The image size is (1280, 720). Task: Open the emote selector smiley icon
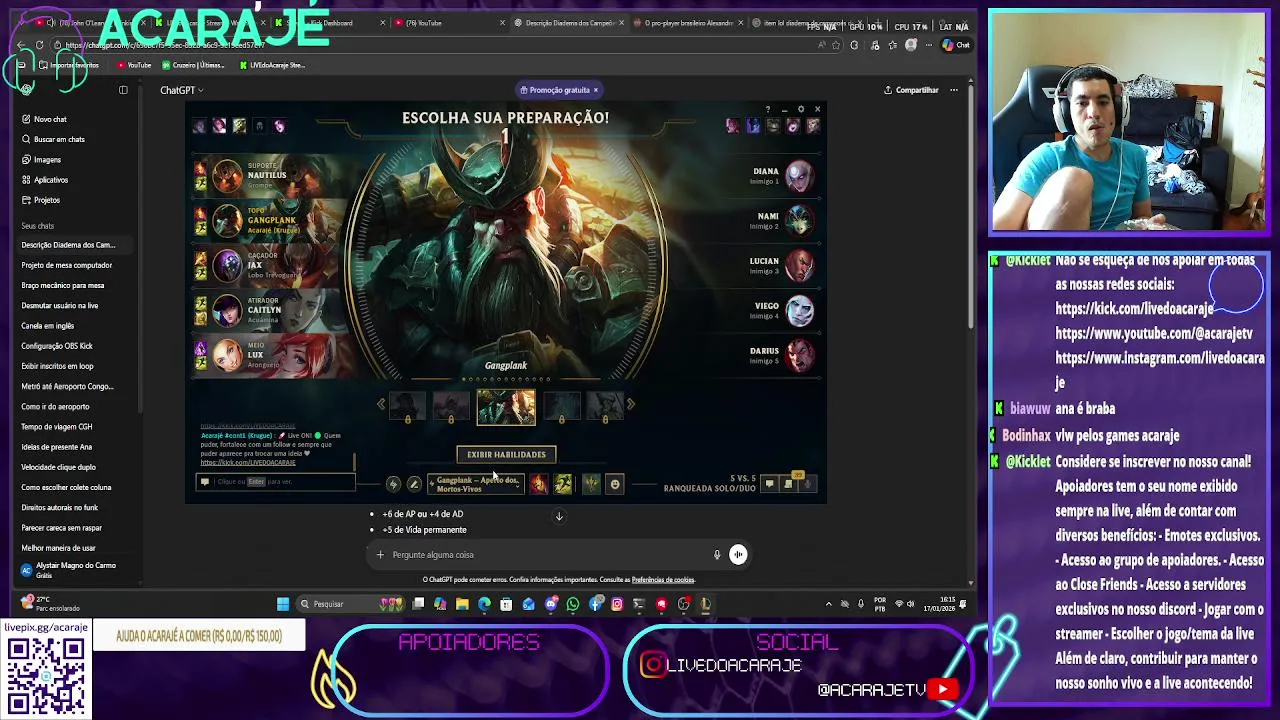point(615,484)
